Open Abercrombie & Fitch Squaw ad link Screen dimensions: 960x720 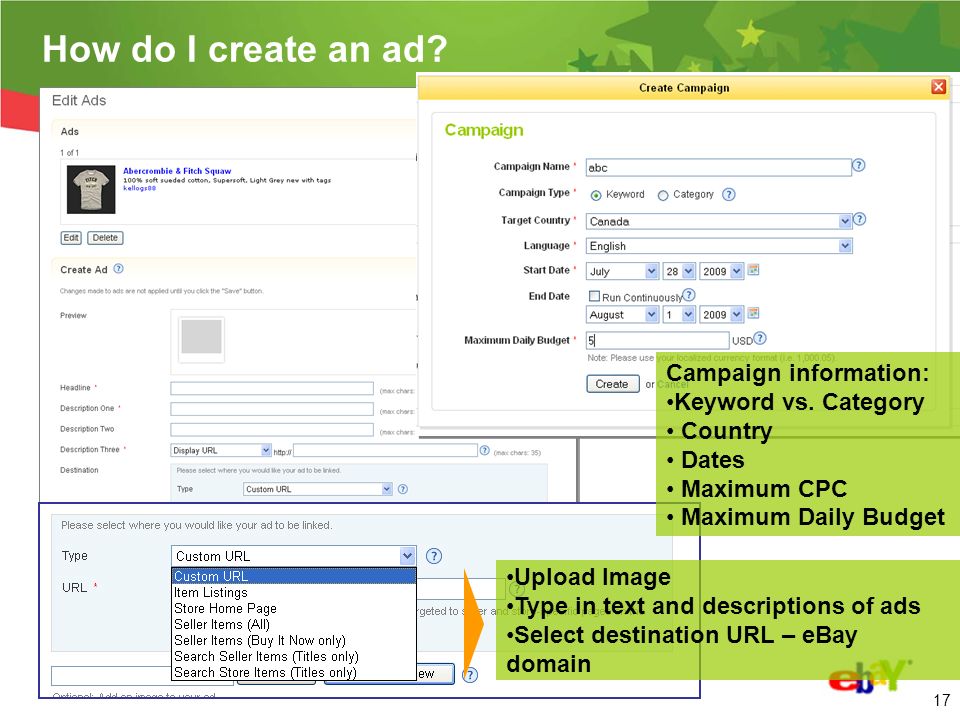click(177, 171)
